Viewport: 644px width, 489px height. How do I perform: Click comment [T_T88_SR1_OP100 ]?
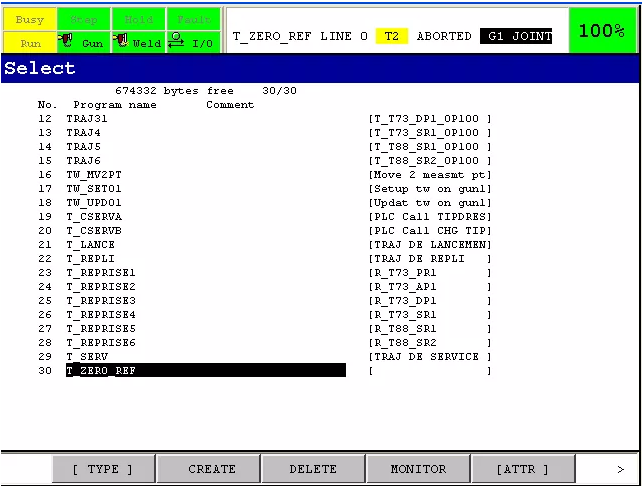(430, 147)
